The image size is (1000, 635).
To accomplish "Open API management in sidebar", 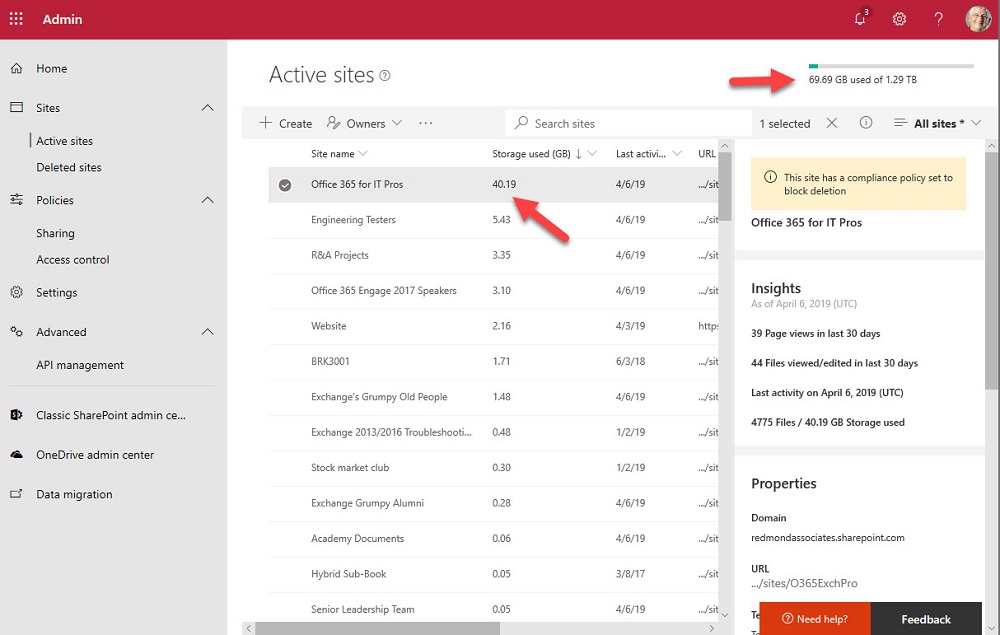I will 80,365.
